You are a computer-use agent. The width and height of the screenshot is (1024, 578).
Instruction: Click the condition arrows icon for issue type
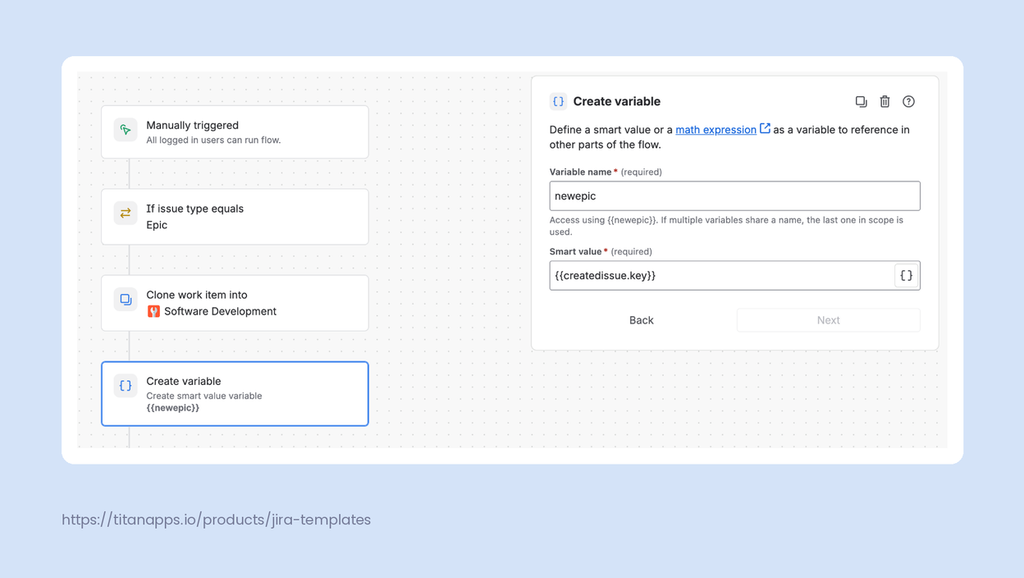click(125, 213)
